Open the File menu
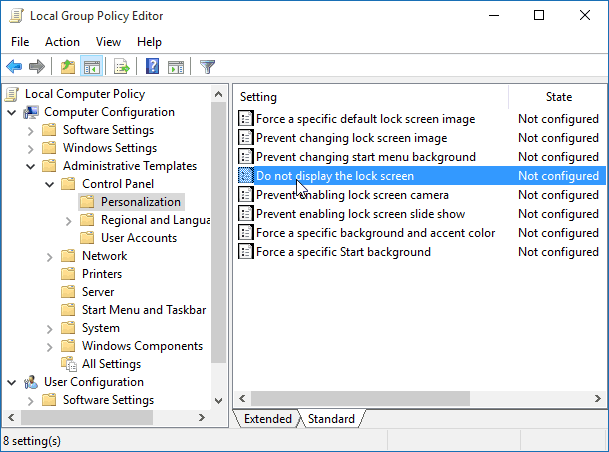Image resolution: width=609 pixels, height=452 pixels. [x=20, y=42]
